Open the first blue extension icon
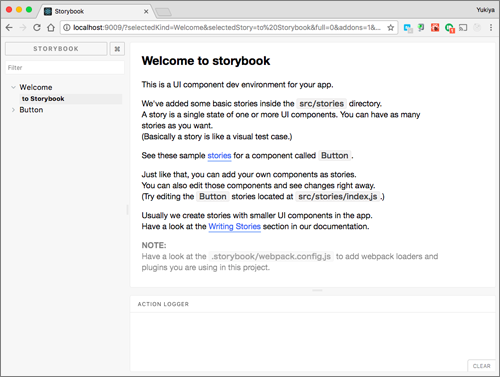This screenshot has width=500, height=377. (x=408, y=28)
